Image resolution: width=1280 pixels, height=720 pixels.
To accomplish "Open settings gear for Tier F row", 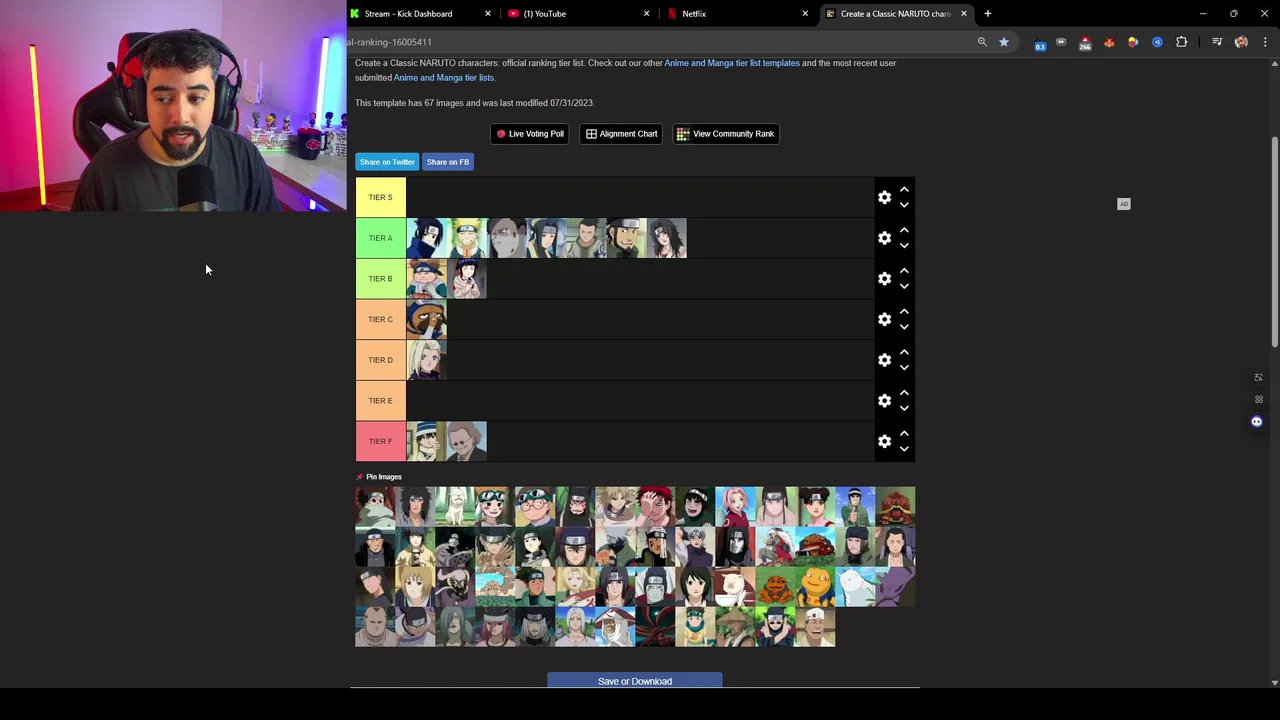I will point(884,441).
